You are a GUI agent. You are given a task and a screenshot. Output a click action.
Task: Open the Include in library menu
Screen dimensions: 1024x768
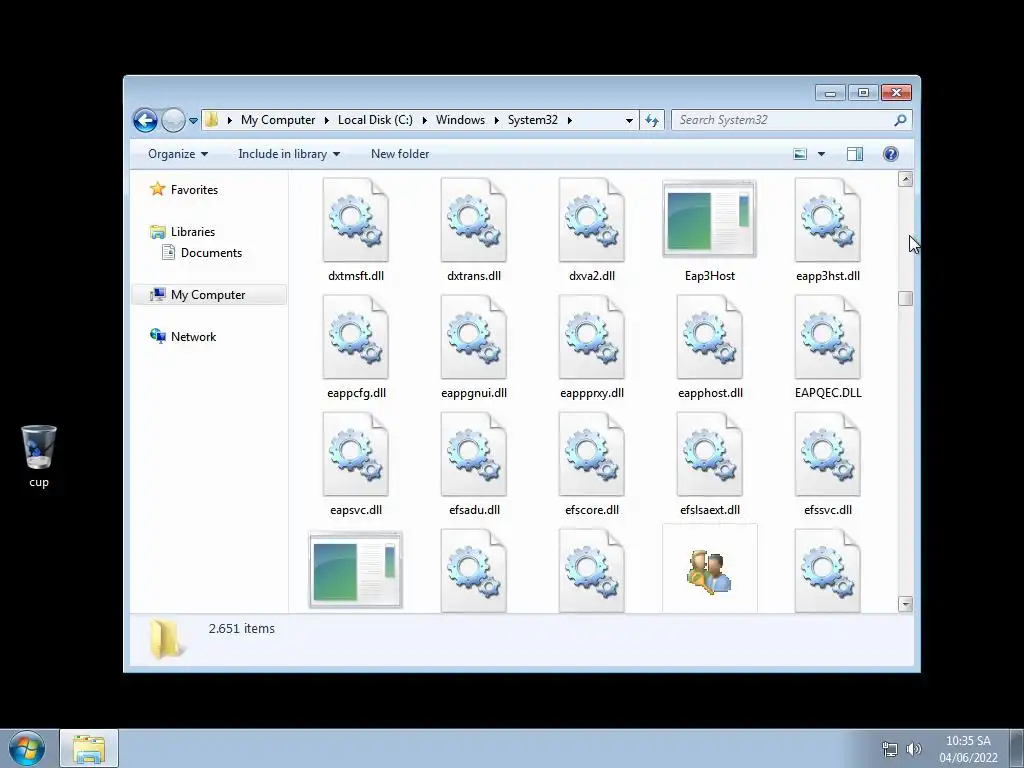tap(289, 154)
